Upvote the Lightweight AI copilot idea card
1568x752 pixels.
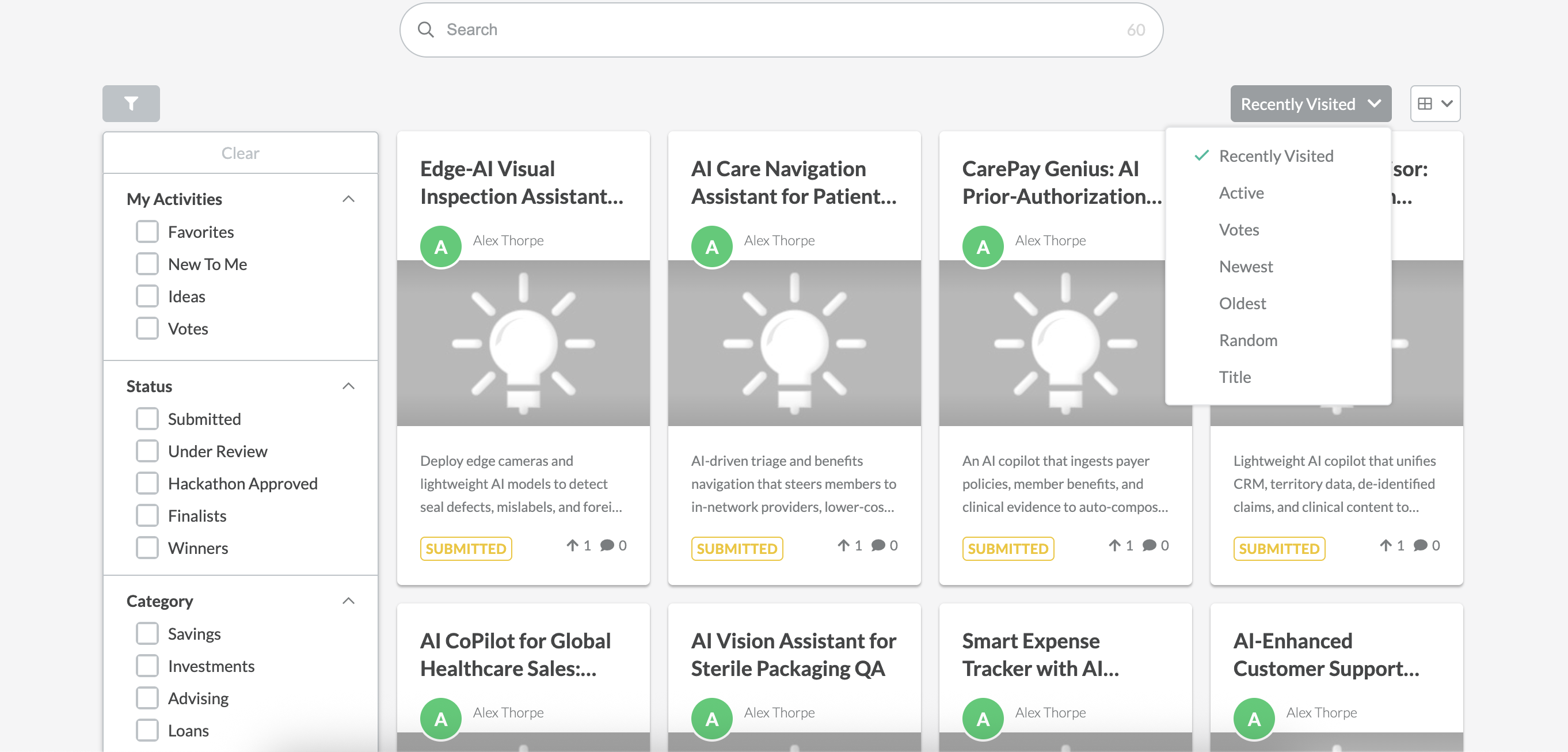click(1386, 545)
